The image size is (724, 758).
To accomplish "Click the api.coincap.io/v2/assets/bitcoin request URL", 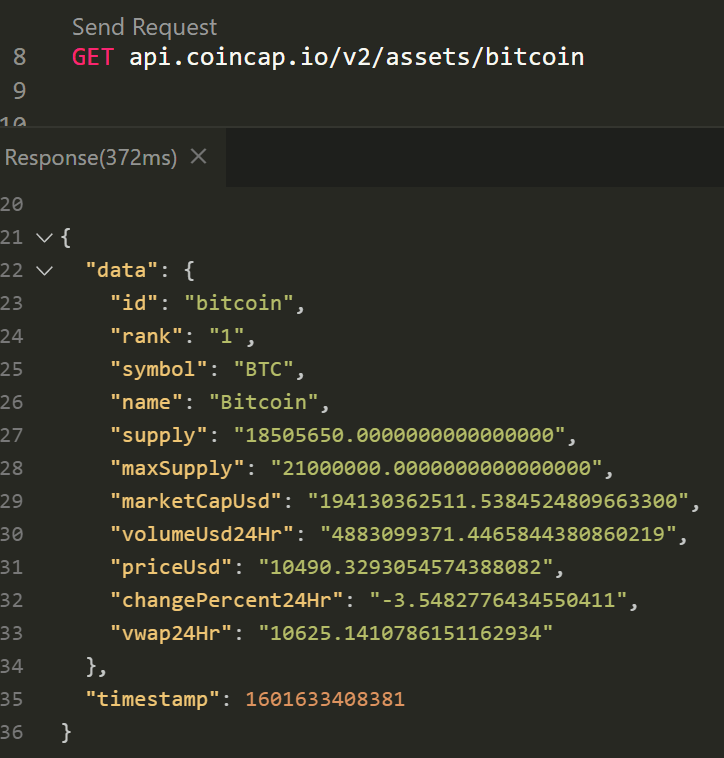I will pyautogui.click(x=356, y=57).
